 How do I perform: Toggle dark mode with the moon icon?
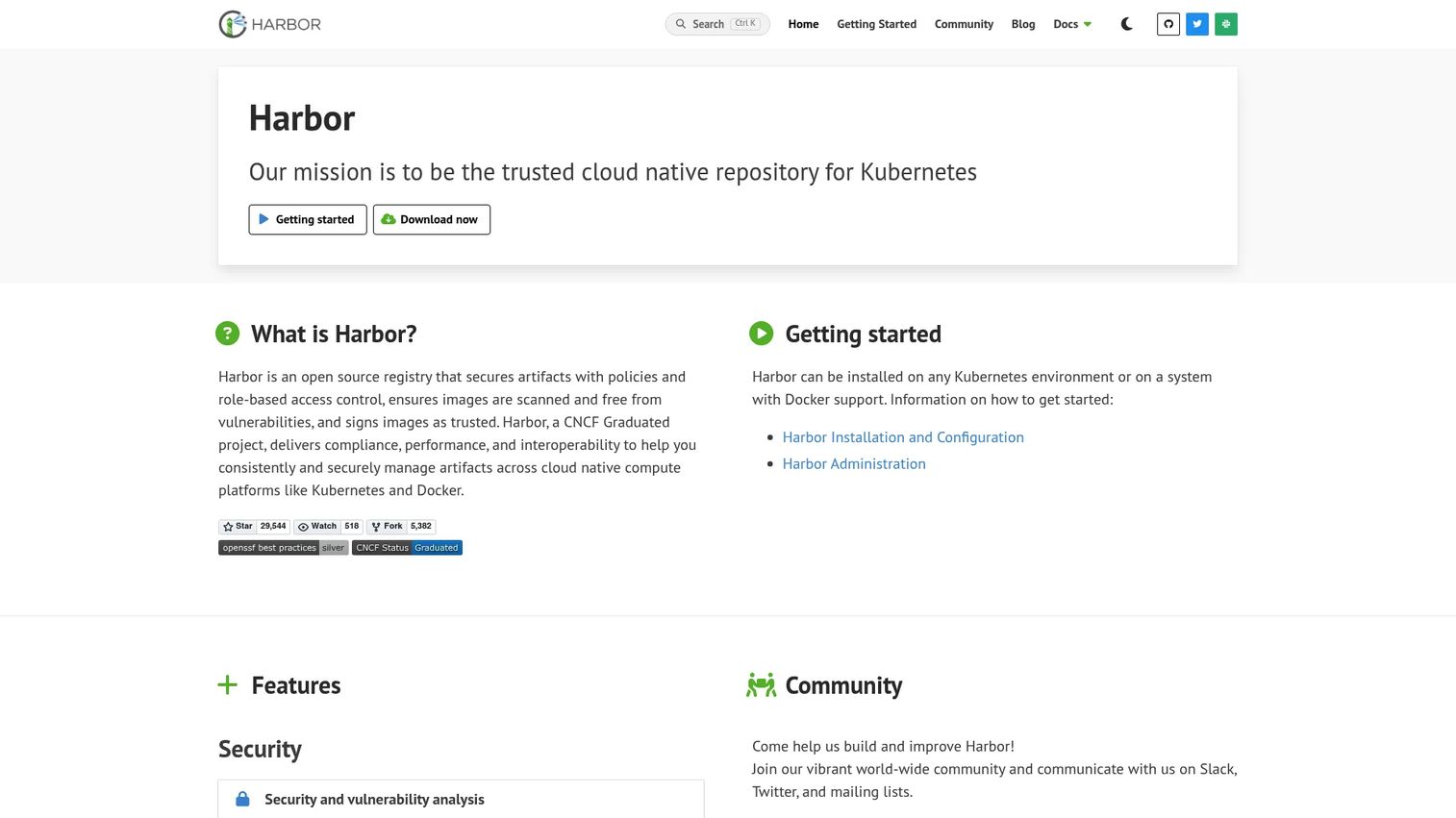[1127, 24]
